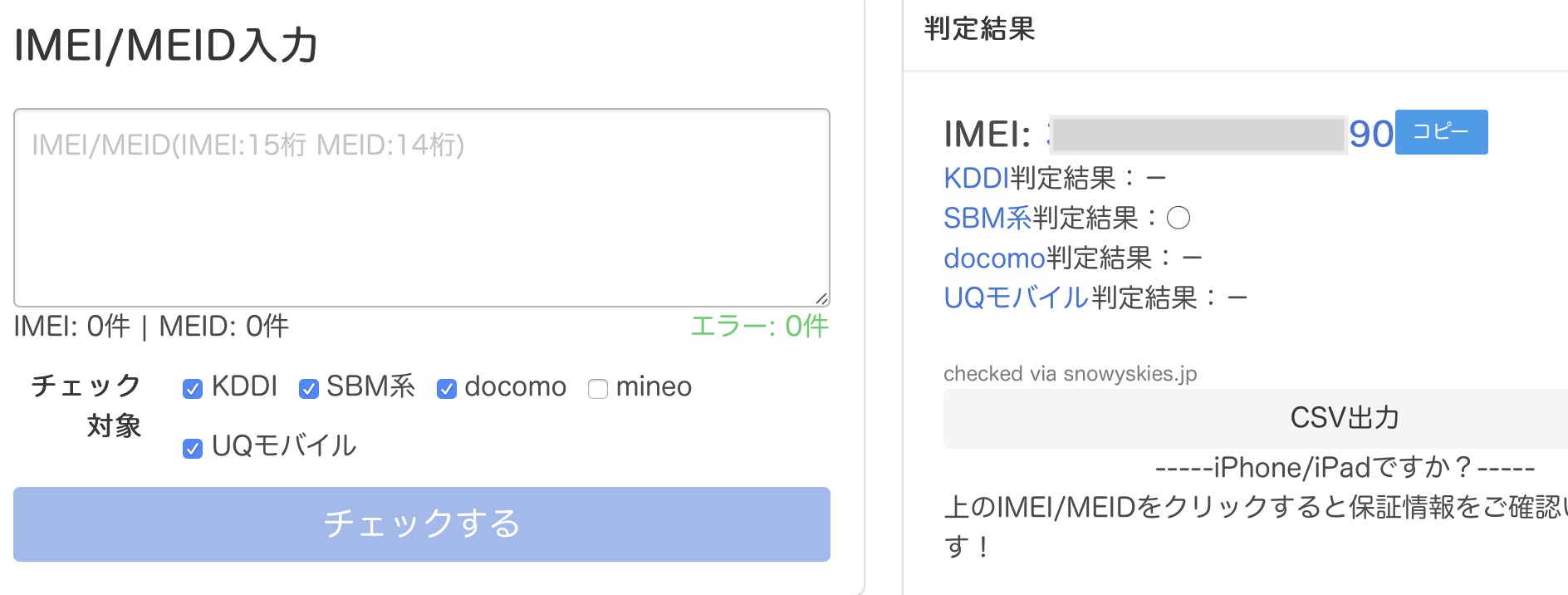1568x595 pixels.
Task: Export results with CSV出力 button
Action: point(1344,418)
